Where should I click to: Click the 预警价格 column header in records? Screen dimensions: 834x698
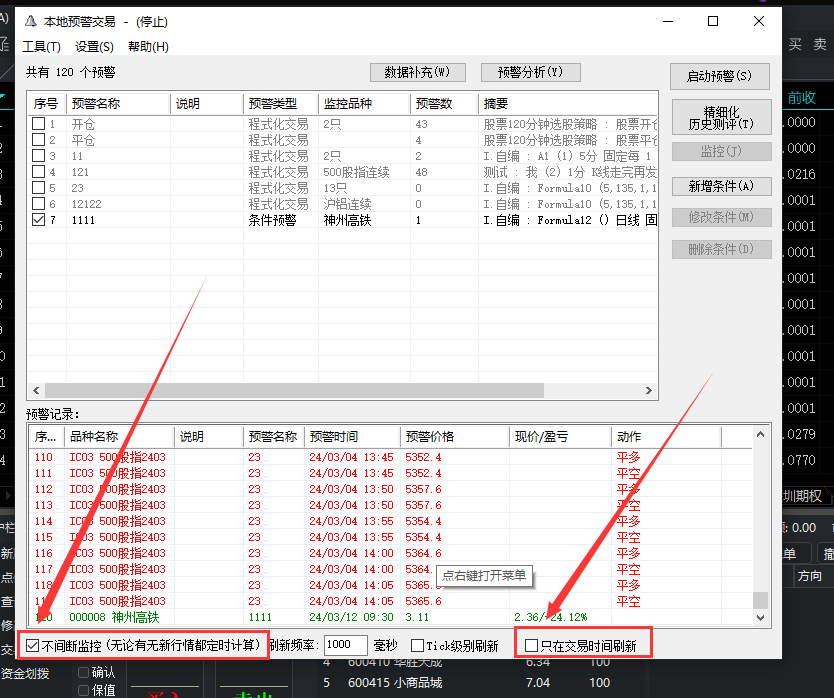455,437
